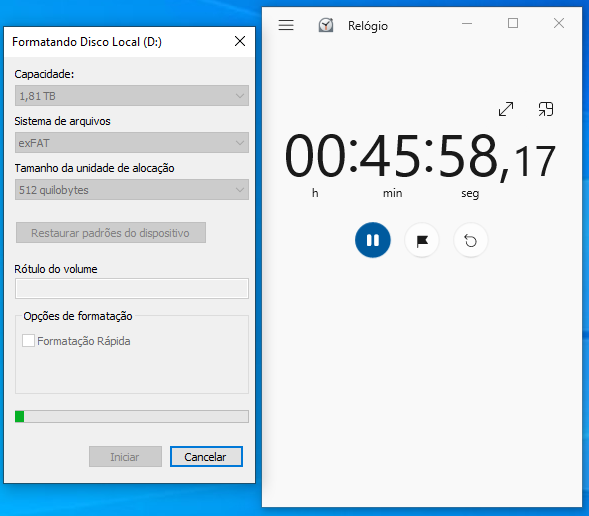This screenshot has height=516, width=589.
Task: Click the Iniciar button
Action: point(125,457)
